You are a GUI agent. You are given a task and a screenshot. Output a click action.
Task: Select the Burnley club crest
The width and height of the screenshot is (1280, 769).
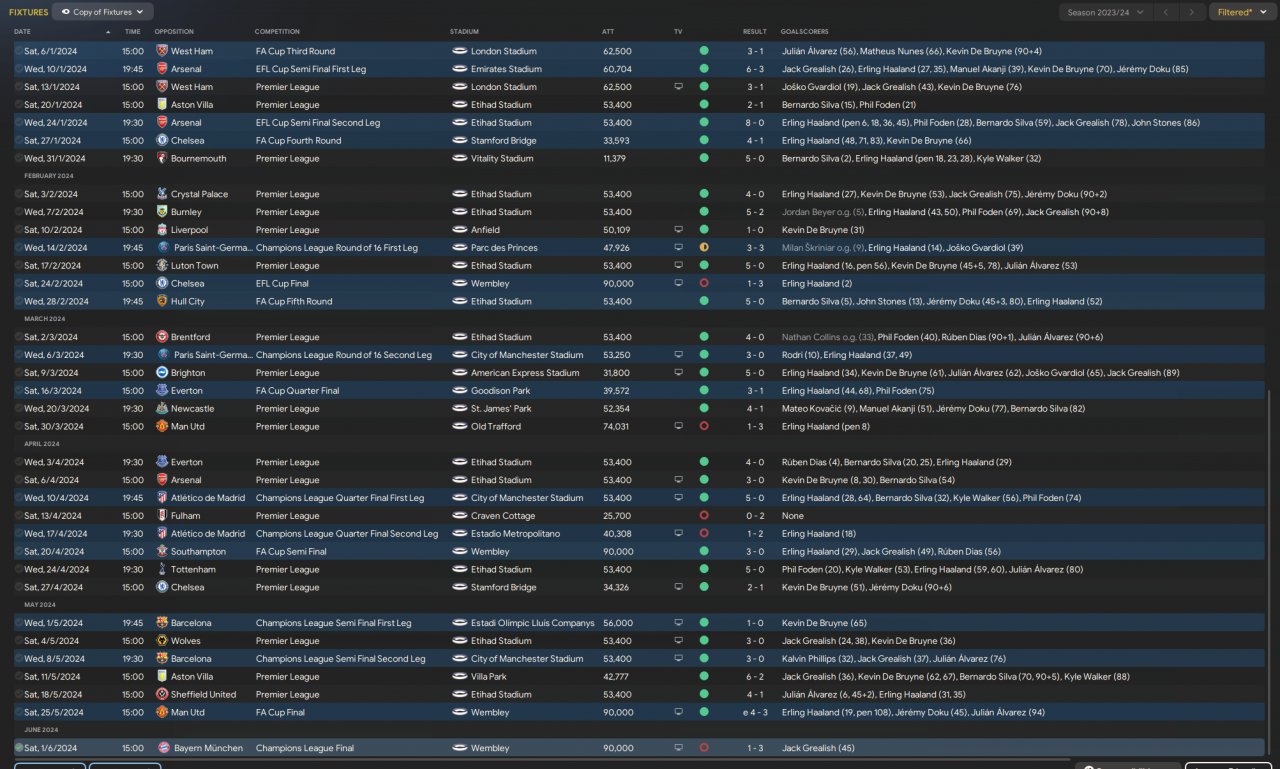pos(162,212)
